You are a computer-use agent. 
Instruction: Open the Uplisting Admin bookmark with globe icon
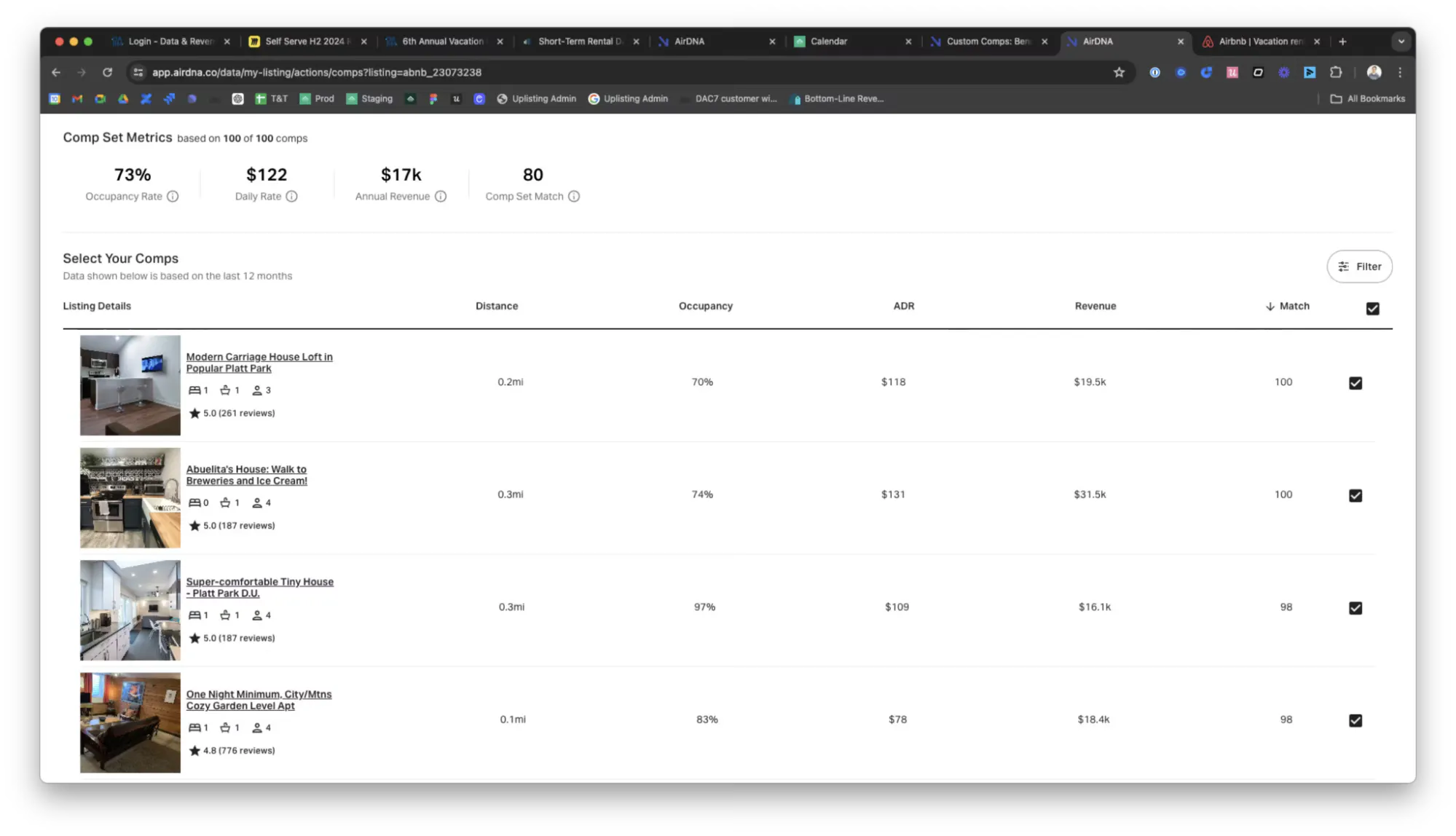point(536,99)
